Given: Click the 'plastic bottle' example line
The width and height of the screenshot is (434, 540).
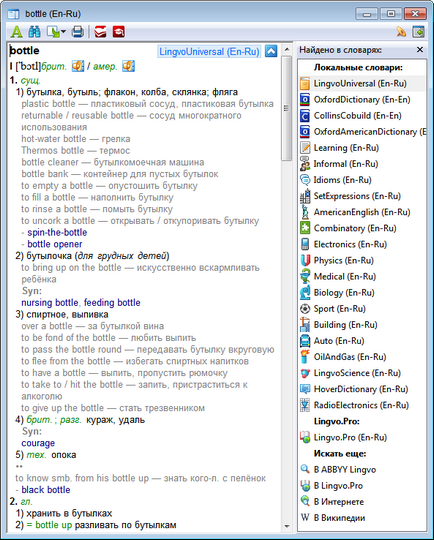Looking at the screenshot, I should [x=147, y=104].
